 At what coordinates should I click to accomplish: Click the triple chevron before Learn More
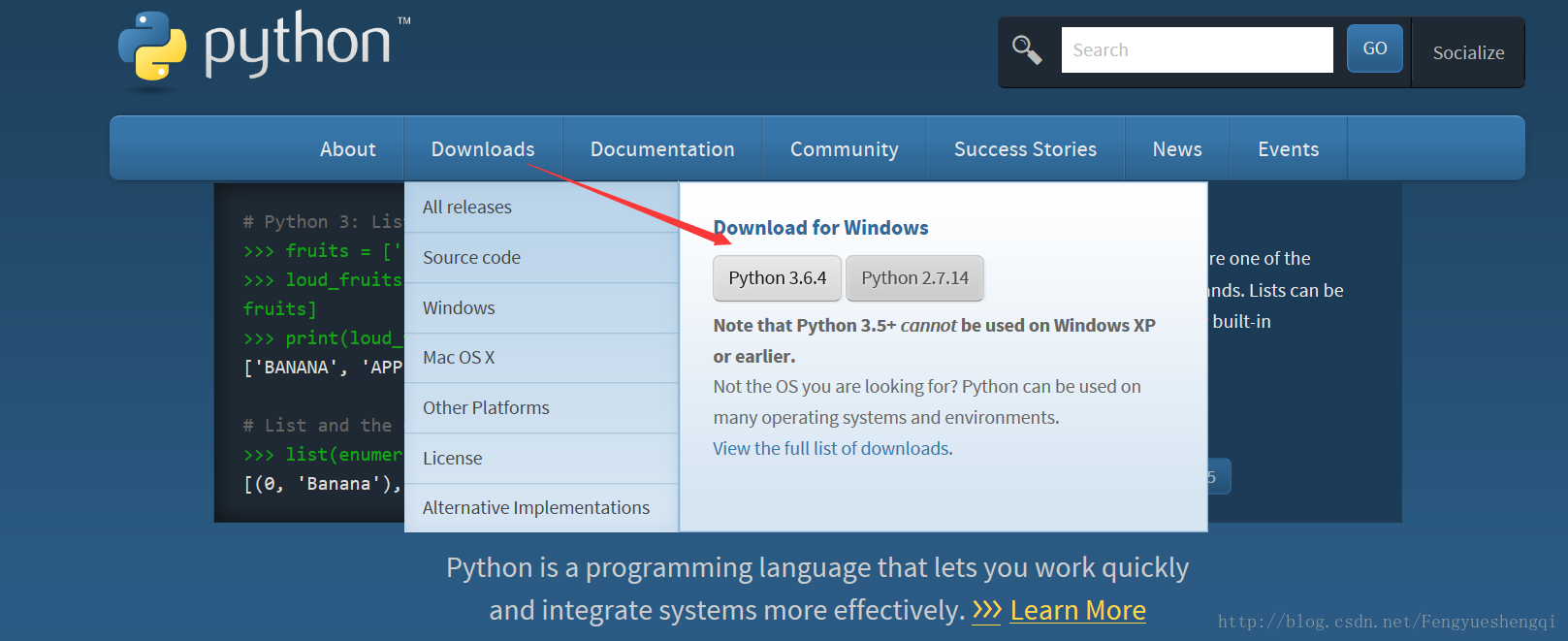(986, 610)
